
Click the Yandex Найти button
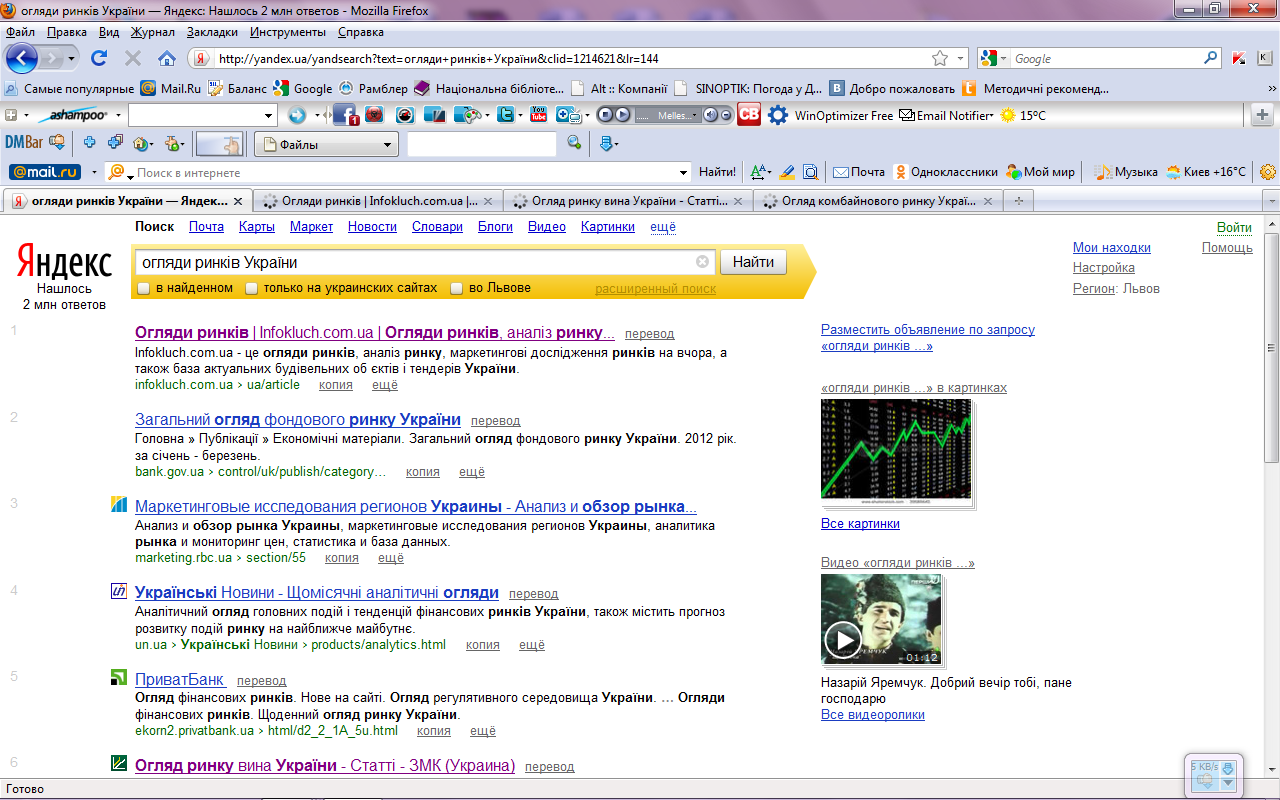[x=753, y=262]
